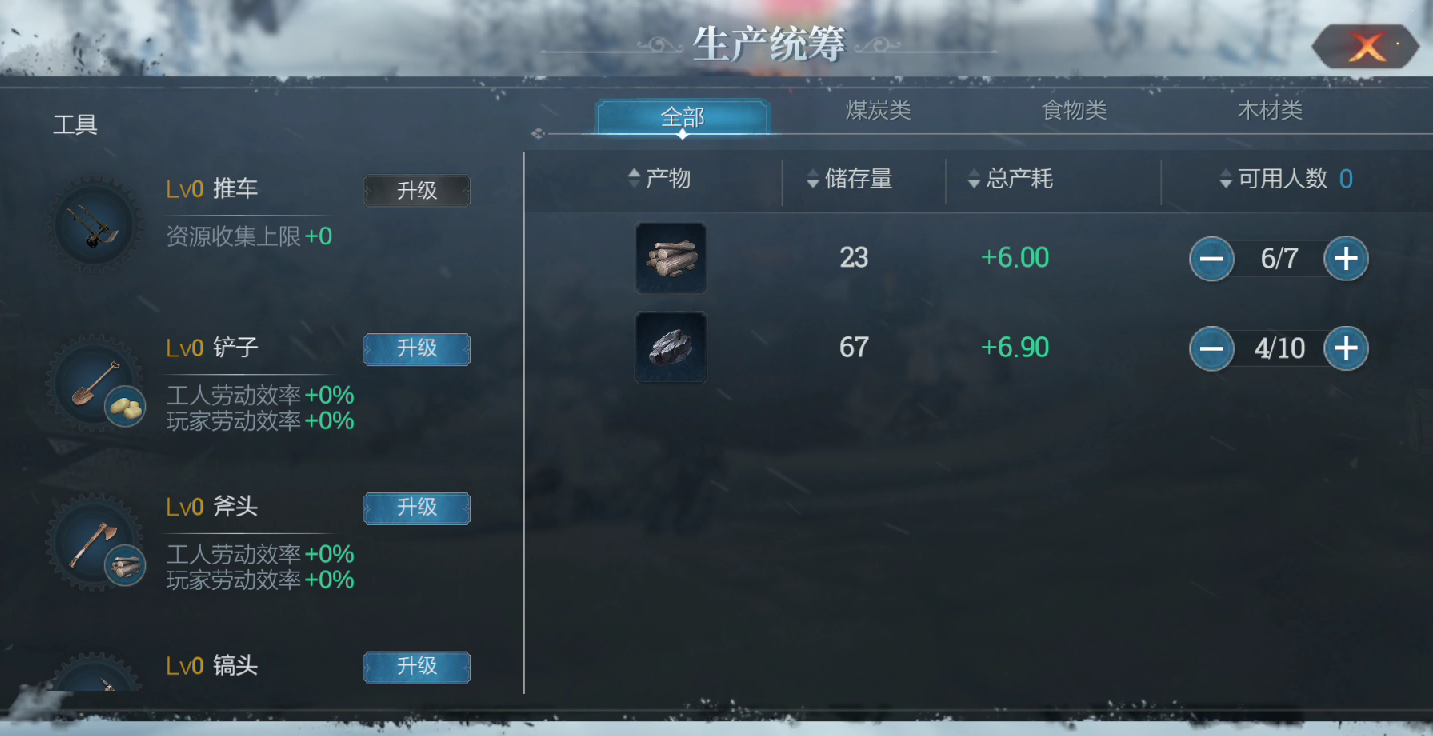Close the 生产统筹 panel with X
The width and height of the screenshot is (1433, 736).
tap(1366, 46)
